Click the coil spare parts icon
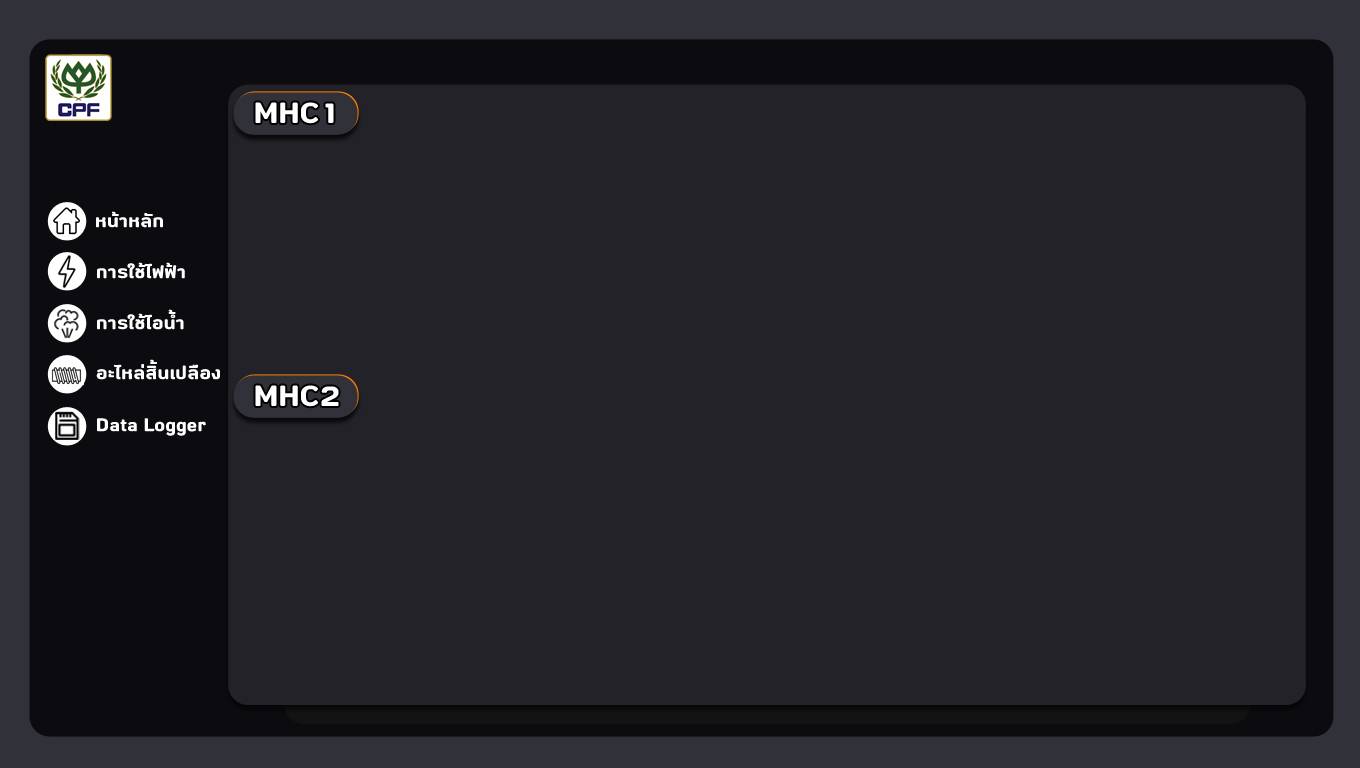The height and width of the screenshot is (768, 1360). 67,374
